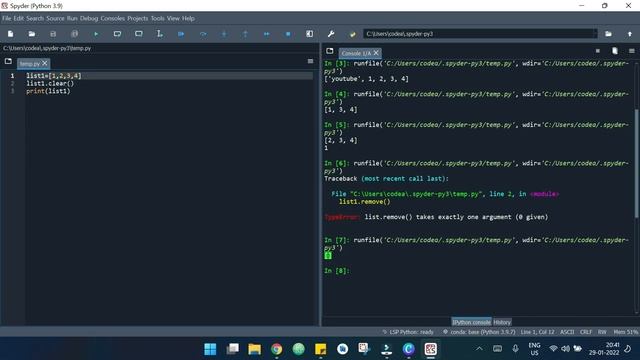Open Preferences wrench icon

[x=331, y=34]
